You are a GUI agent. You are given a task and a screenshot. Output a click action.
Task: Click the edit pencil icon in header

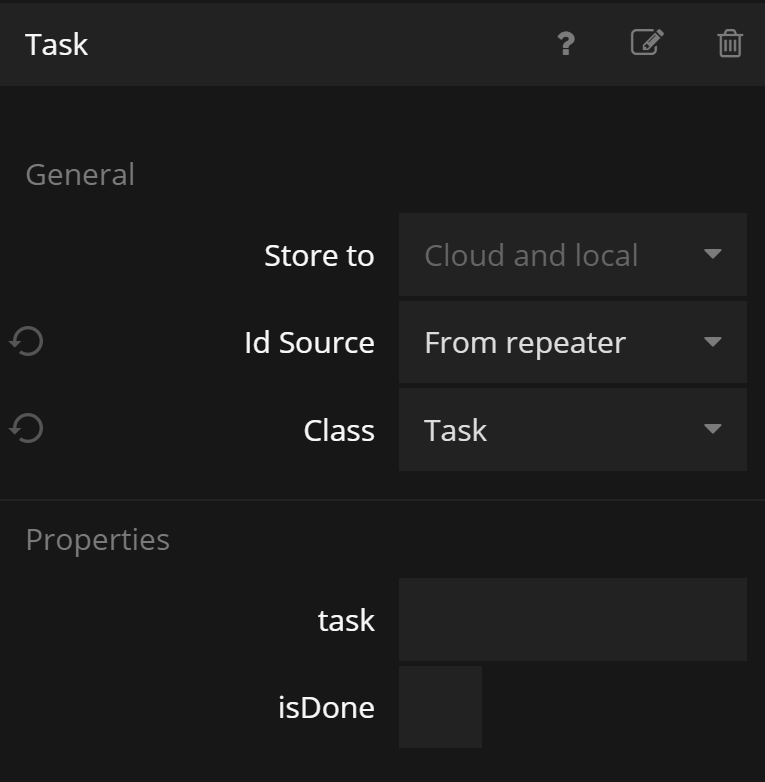[x=647, y=43]
